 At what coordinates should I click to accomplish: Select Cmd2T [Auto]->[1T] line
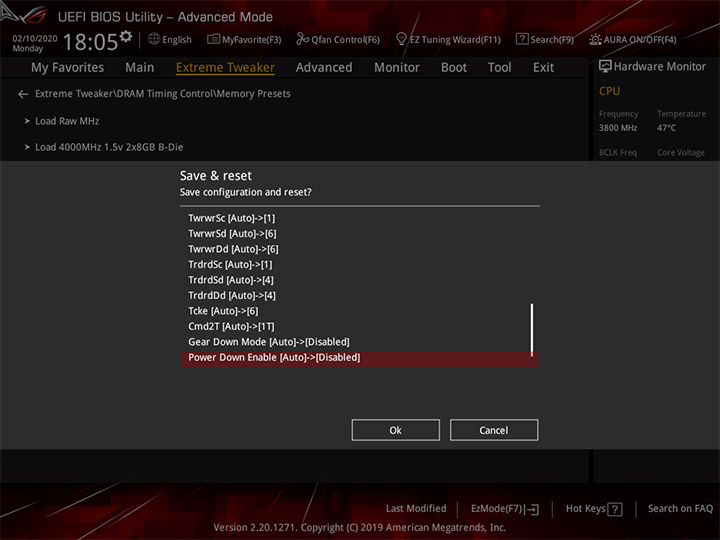[x=231, y=326]
